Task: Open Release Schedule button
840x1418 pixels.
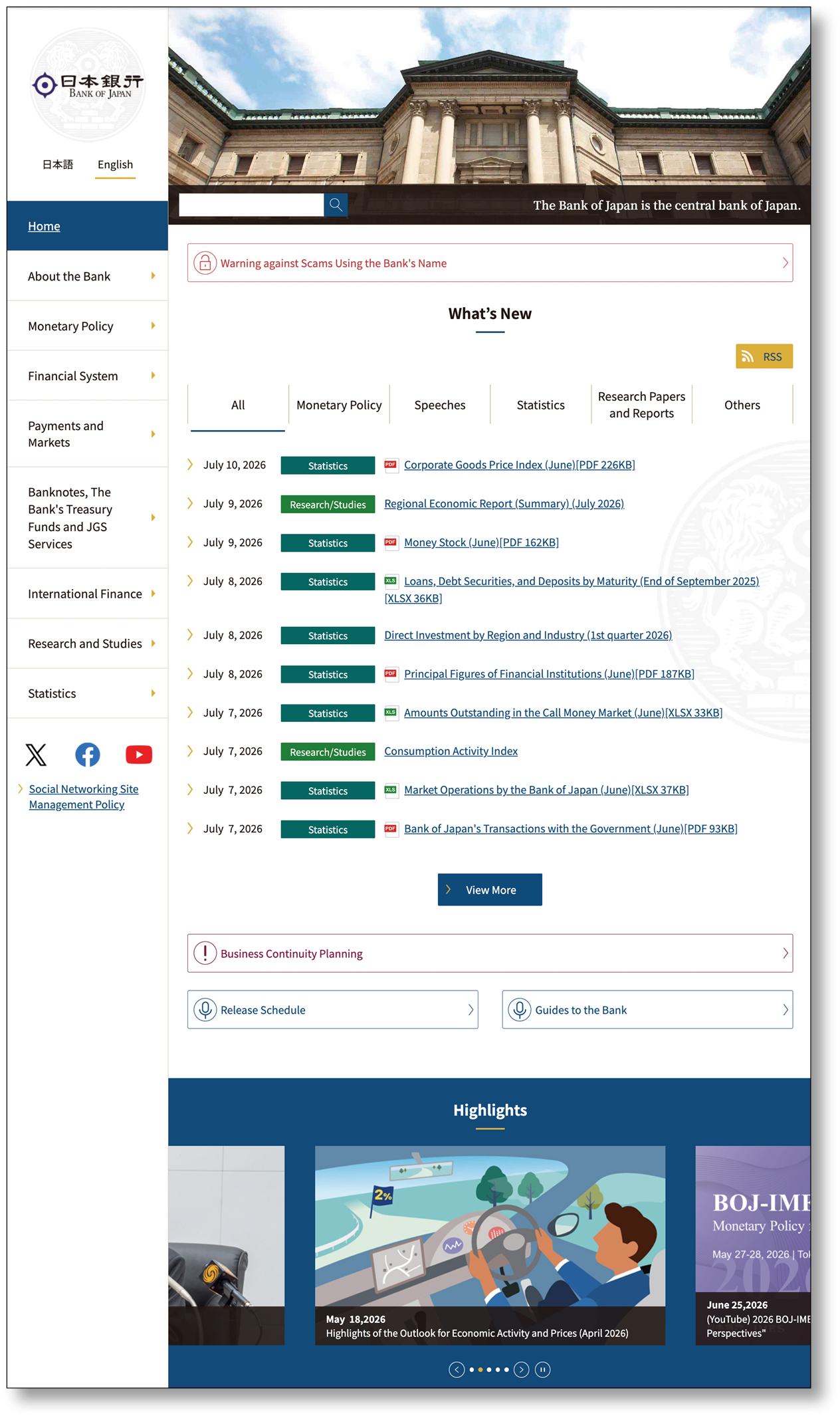Action: point(332,1010)
